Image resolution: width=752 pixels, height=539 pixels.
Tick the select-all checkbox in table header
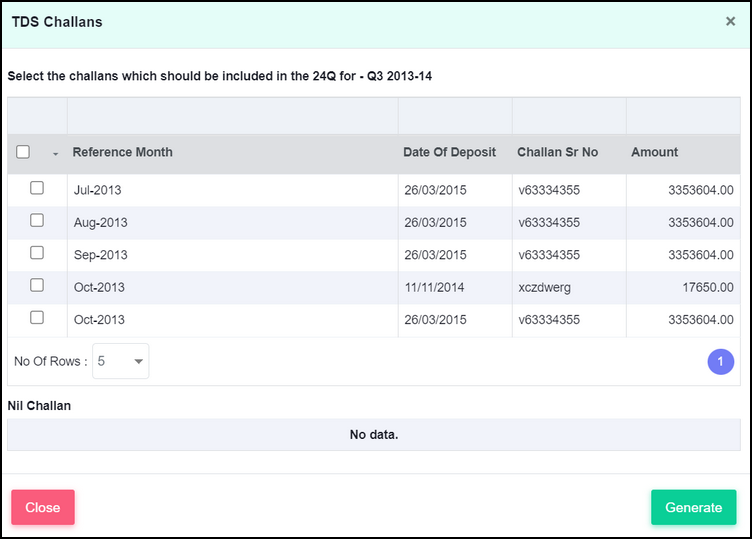pyautogui.click(x=23, y=152)
